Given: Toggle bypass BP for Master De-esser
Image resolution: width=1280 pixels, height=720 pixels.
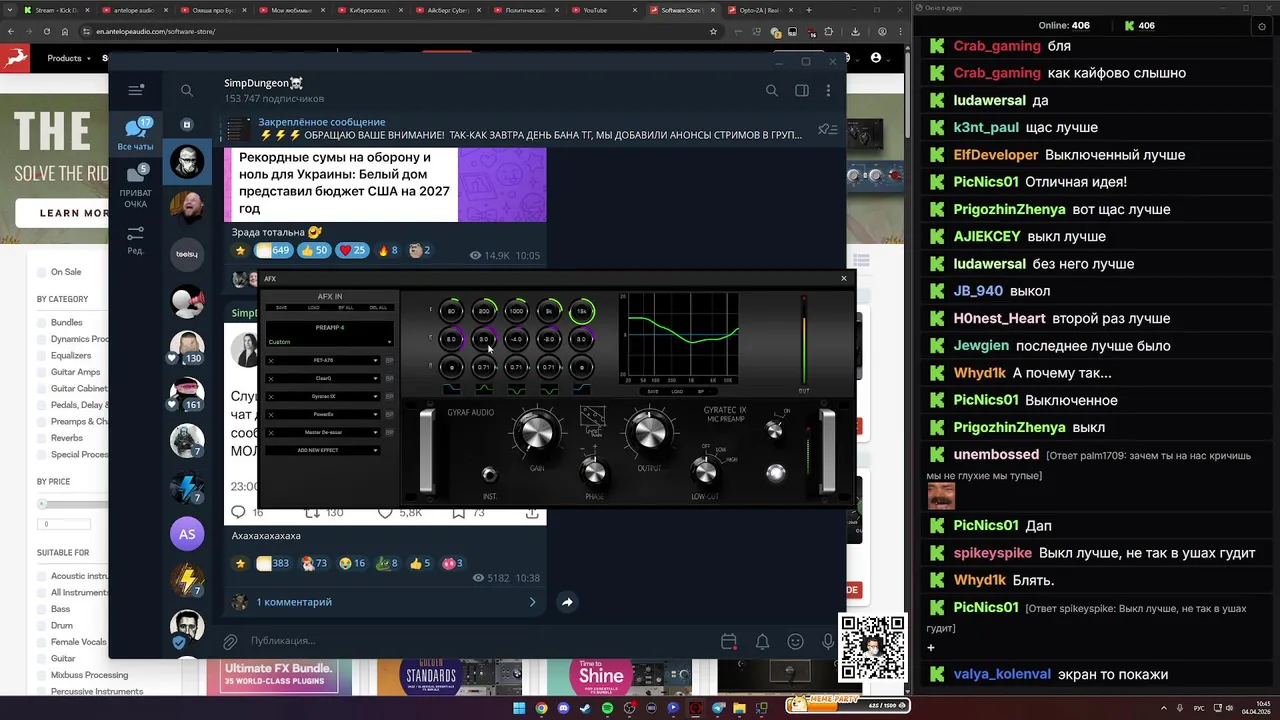Looking at the screenshot, I should pyautogui.click(x=389, y=433).
